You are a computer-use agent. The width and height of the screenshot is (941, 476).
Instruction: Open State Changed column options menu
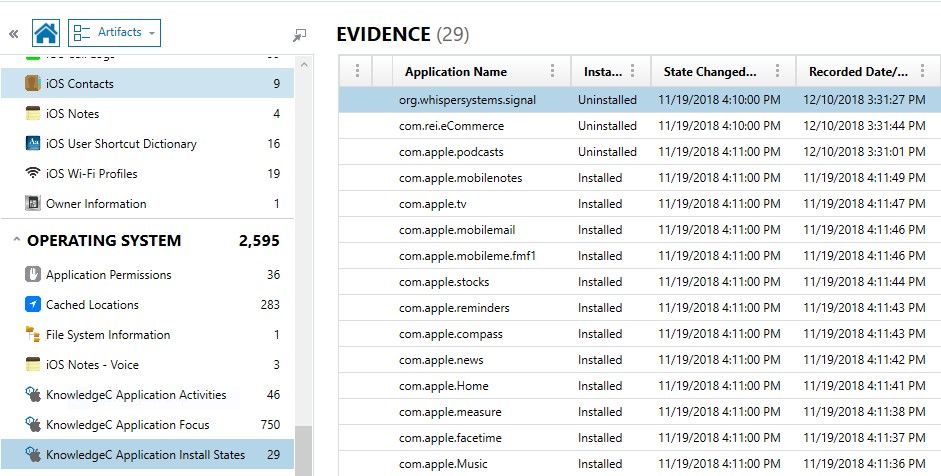[777, 71]
